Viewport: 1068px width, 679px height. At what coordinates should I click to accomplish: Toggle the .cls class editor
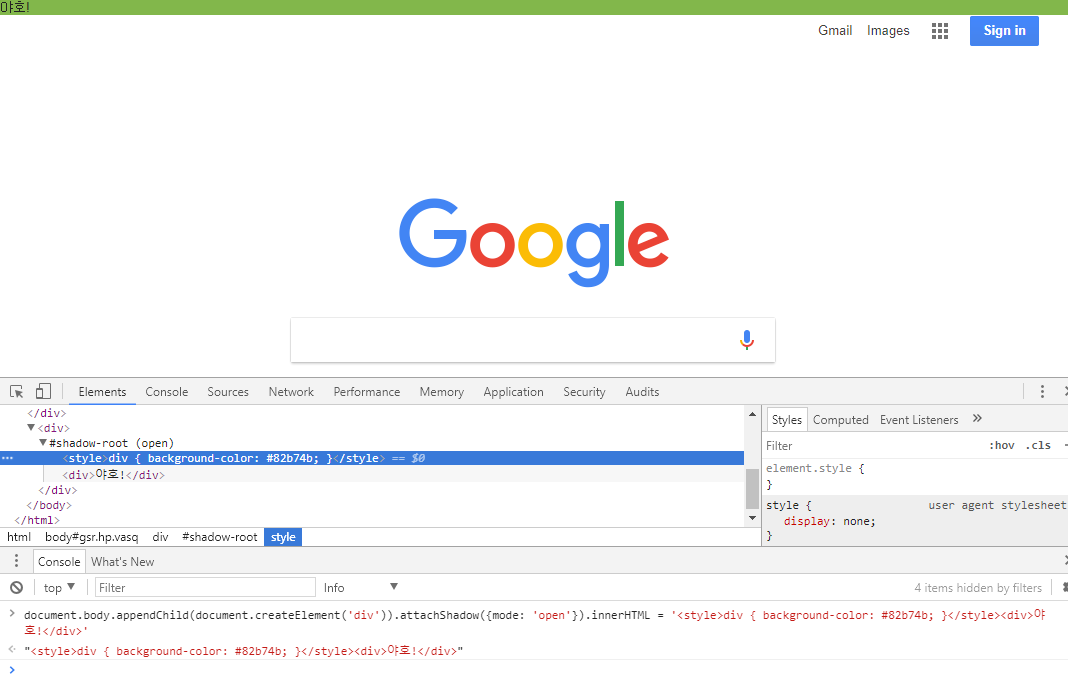(x=1038, y=445)
